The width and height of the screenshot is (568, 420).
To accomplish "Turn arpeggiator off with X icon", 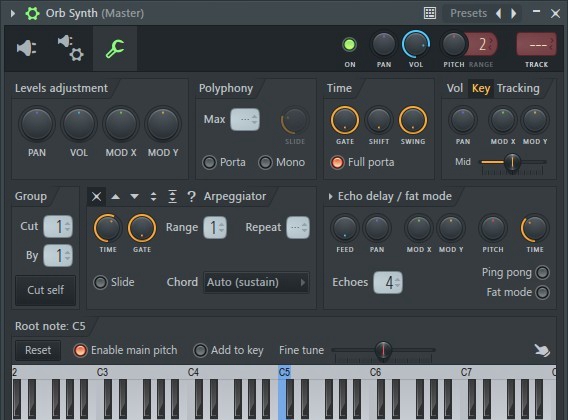I will 96,196.
